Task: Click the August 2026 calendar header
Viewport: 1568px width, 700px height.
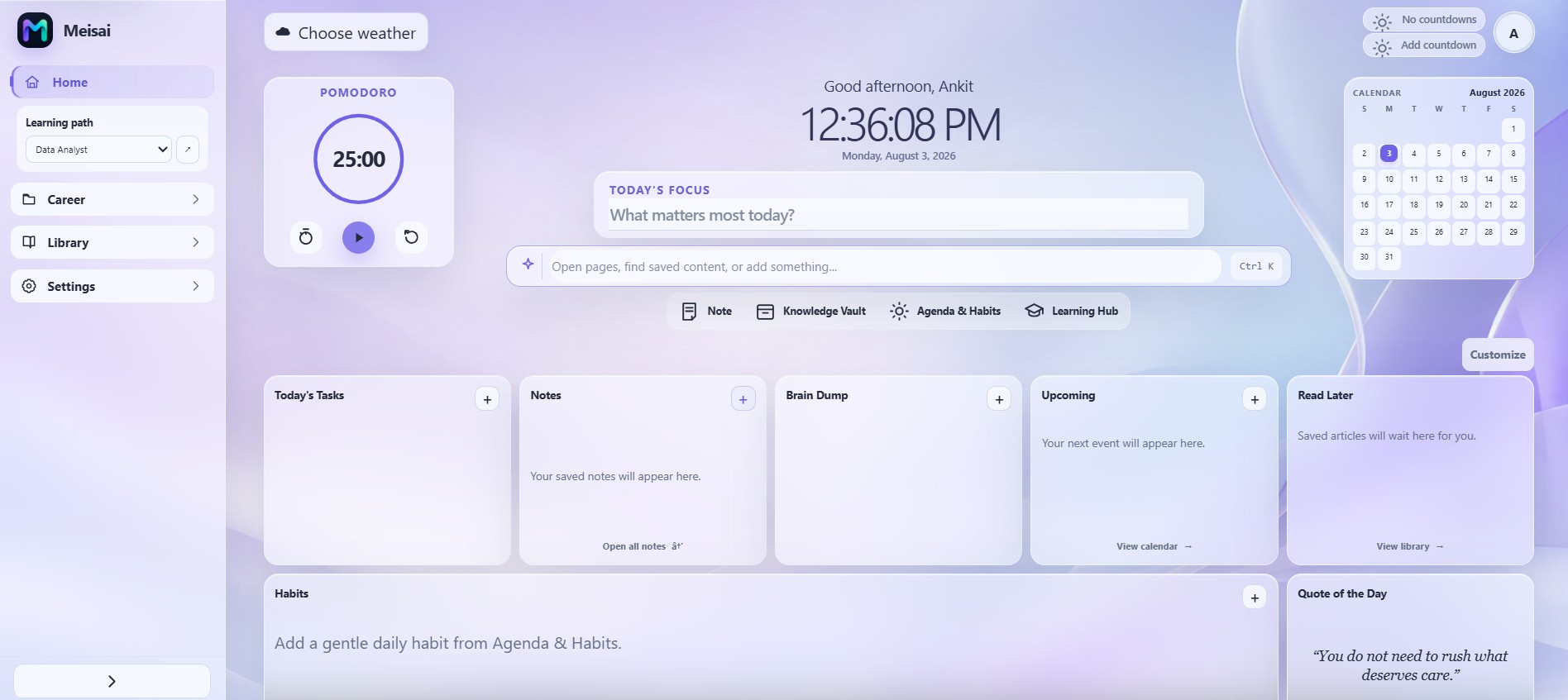Action: click(x=1497, y=93)
